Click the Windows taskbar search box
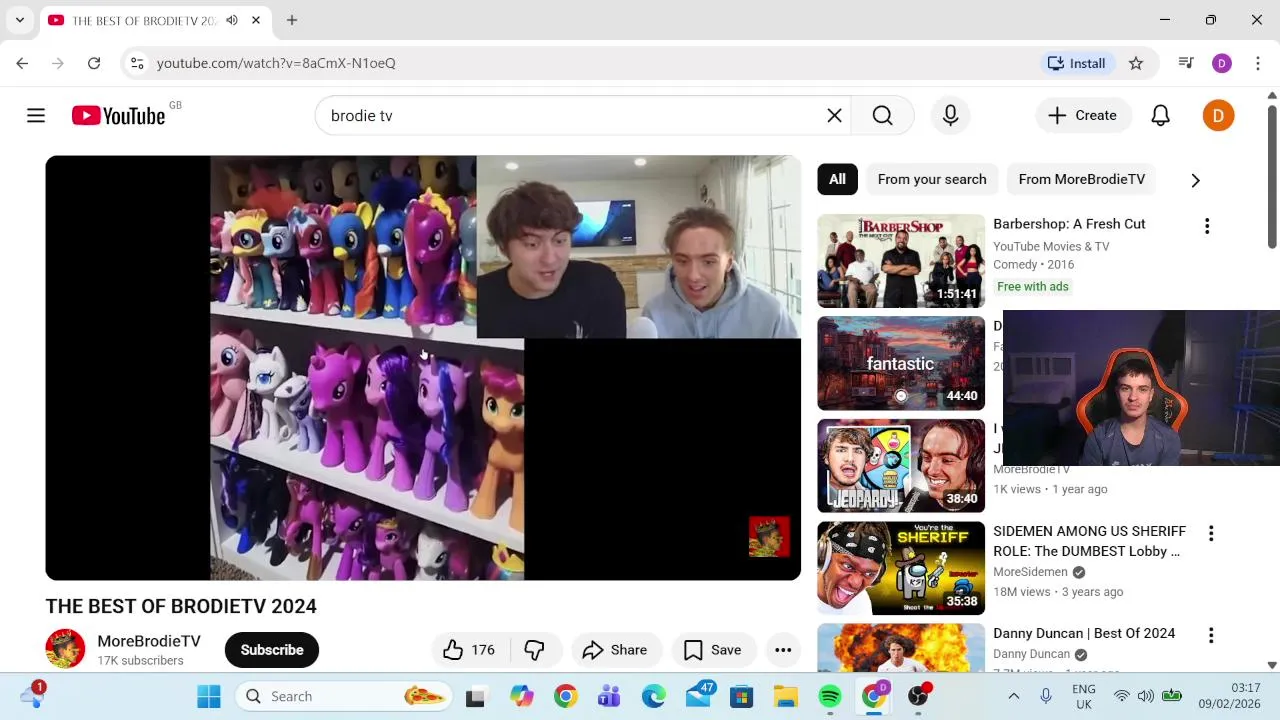The width and height of the screenshot is (1280, 720). [x=343, y=696]
